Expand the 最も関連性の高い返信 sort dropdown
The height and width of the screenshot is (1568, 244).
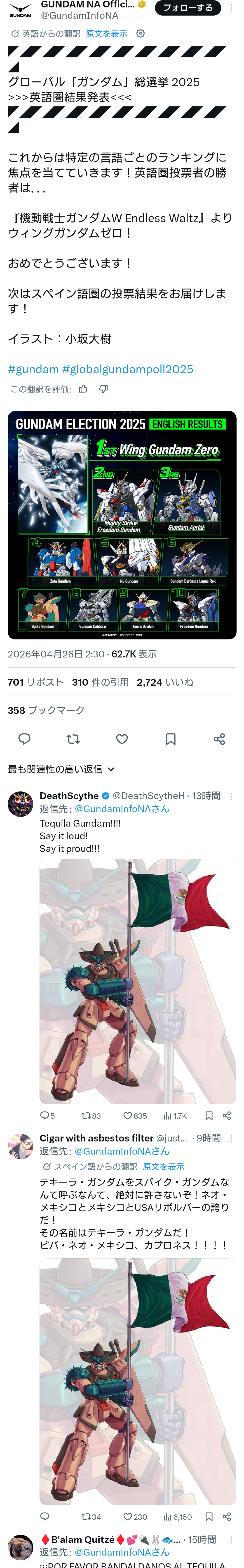pos(61,769)
